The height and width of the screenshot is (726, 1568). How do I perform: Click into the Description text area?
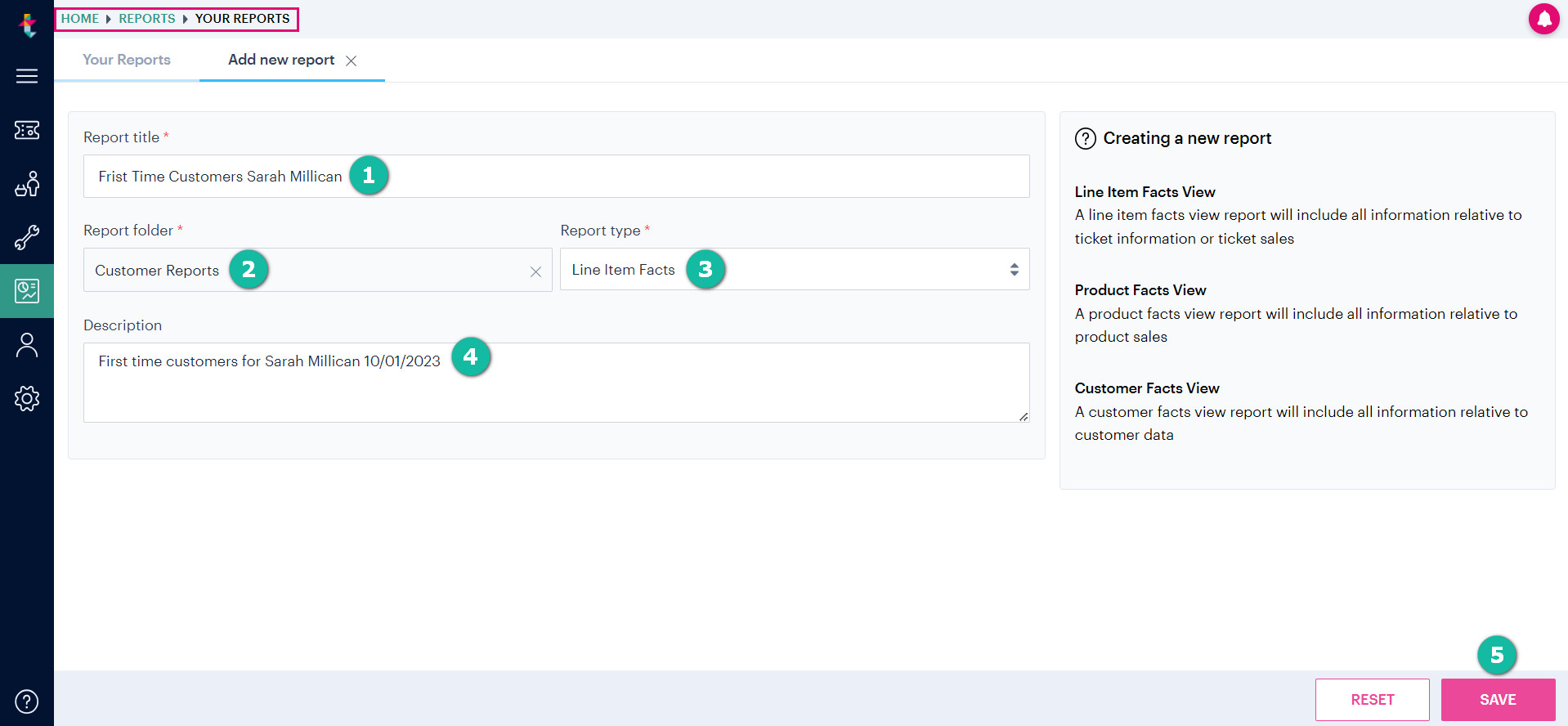pyautogui.click(x=556, y=382)
